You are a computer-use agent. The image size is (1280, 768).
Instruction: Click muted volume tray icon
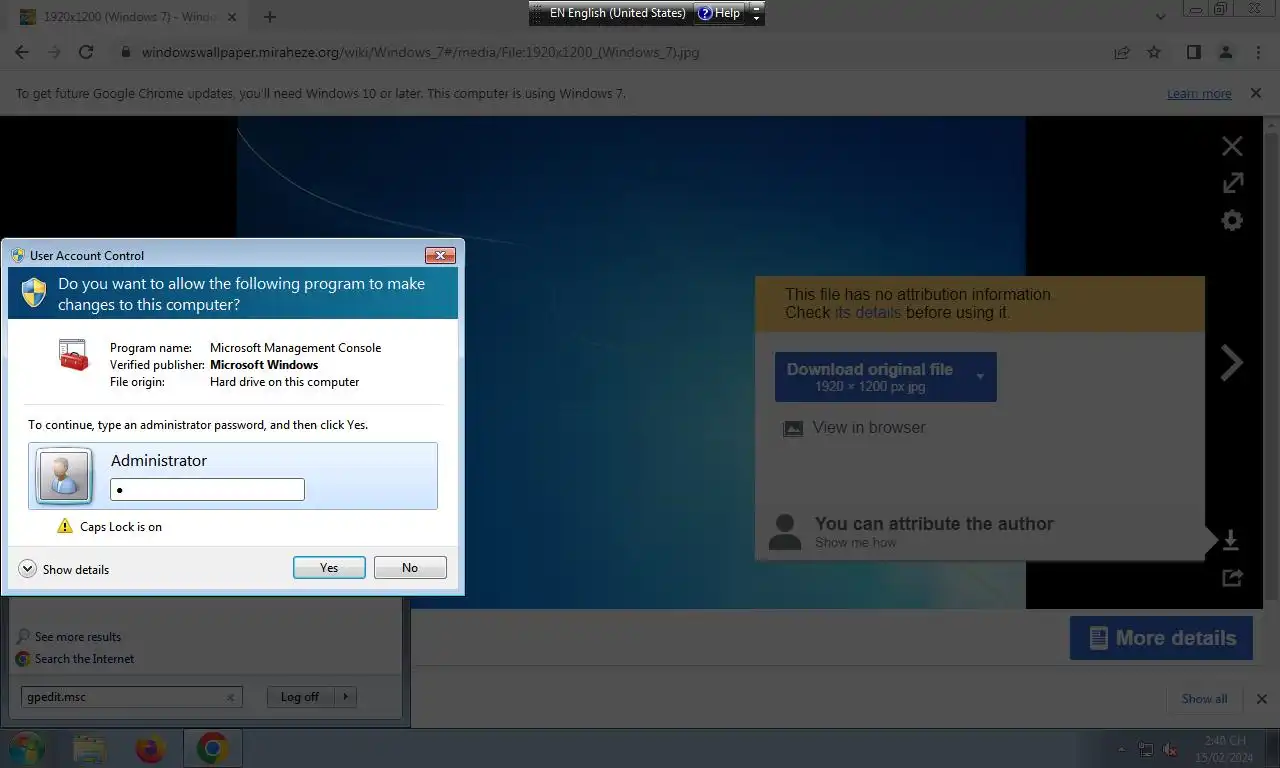1170,750
